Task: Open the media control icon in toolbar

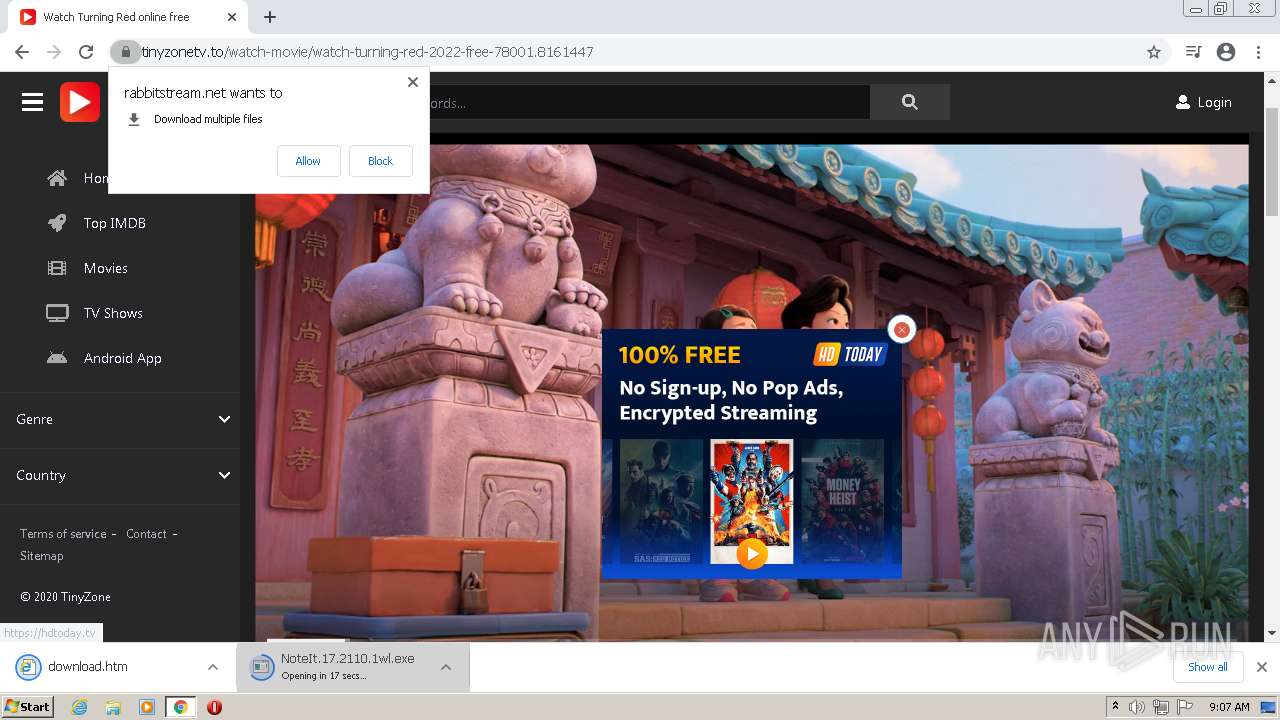Action: pos(1193,52)
